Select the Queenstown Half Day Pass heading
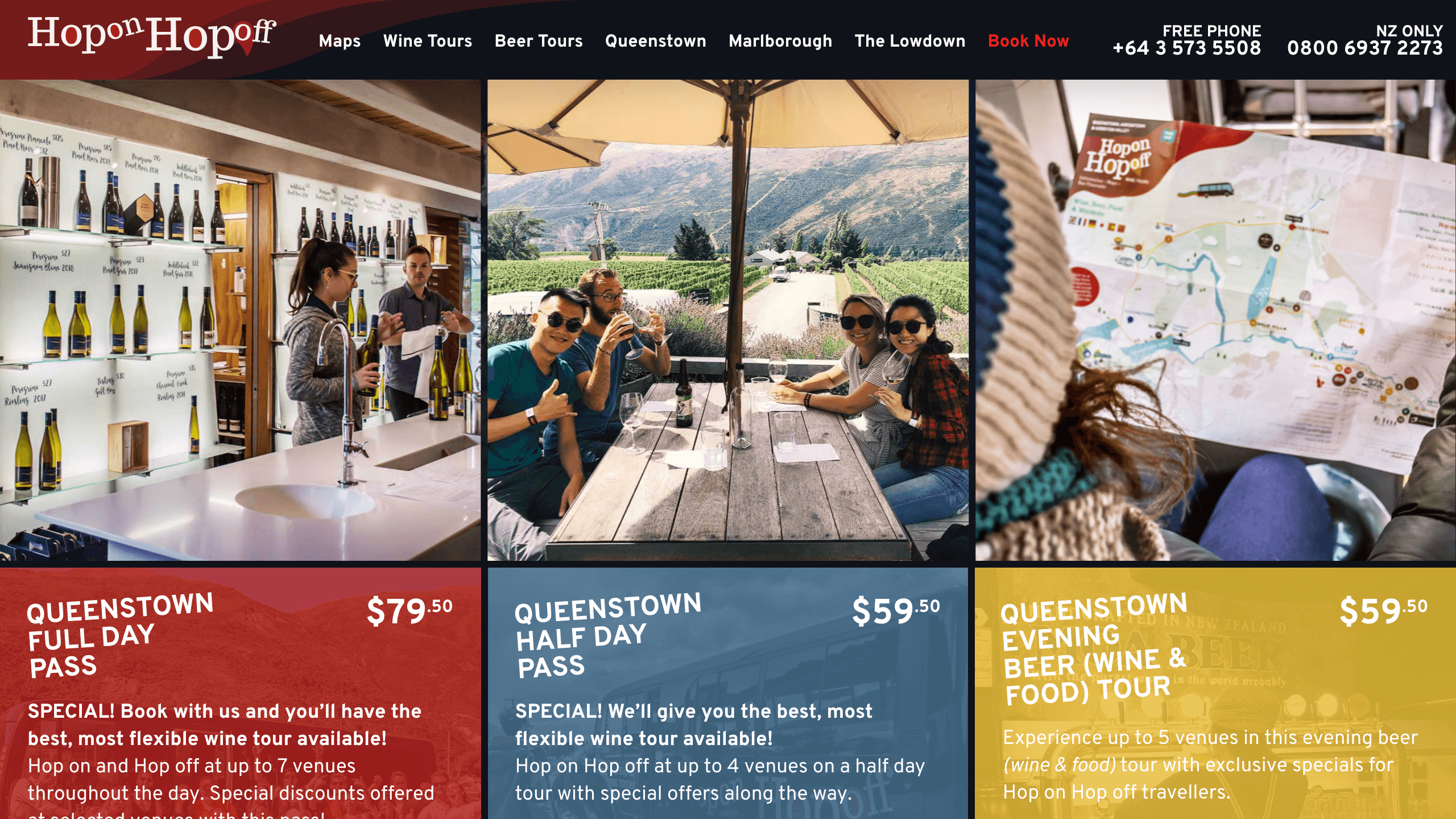The image size is (1456, 819). tap(607, 636)
